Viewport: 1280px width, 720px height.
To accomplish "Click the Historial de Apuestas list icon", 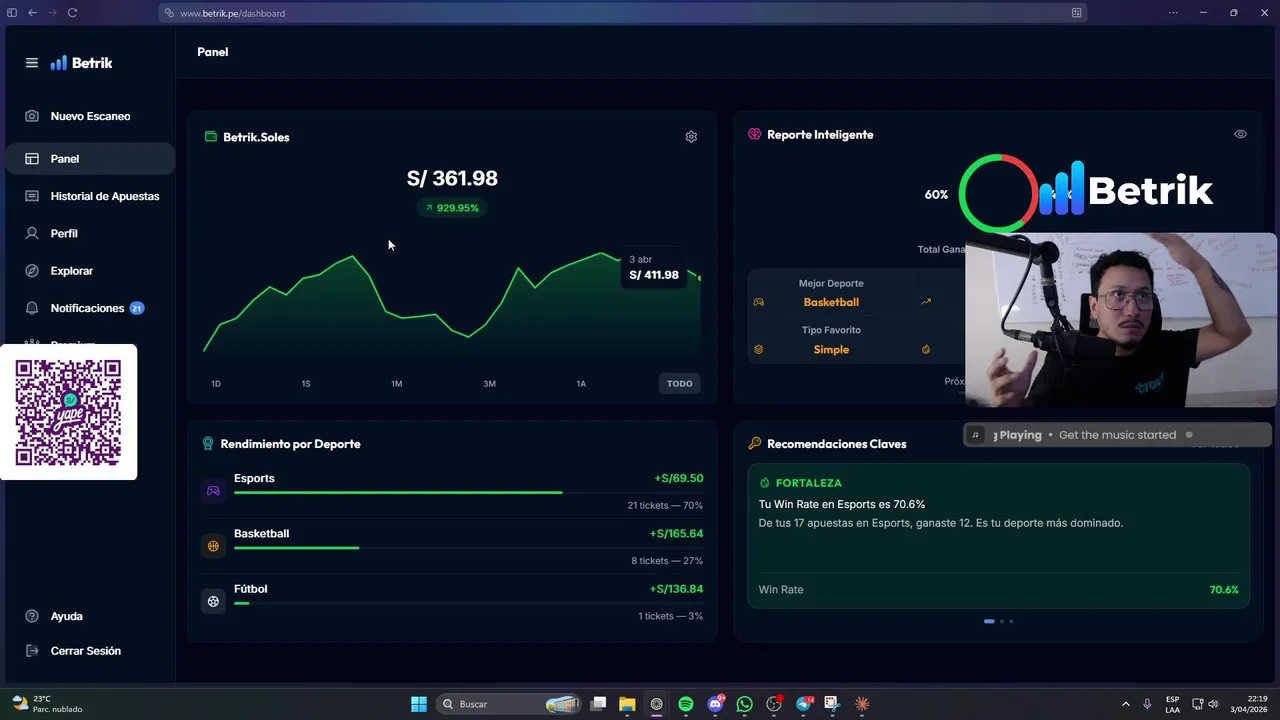I will [32, 196].
